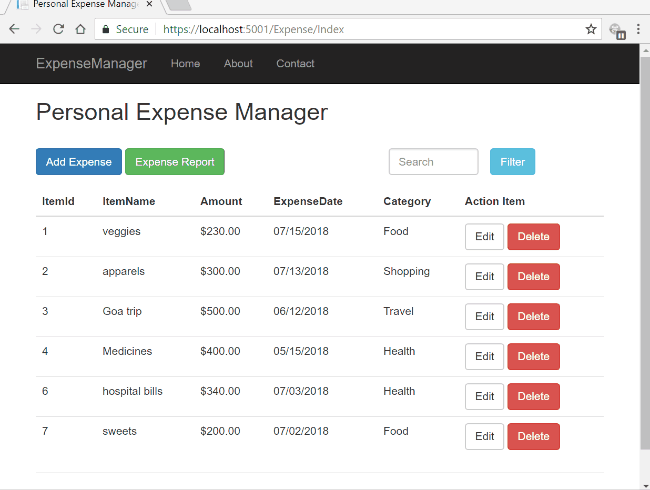Viewport: 650px width, 490px height.
Task: Click the browser back arrow
Action: pyautogui.click(x=14, y=29)
